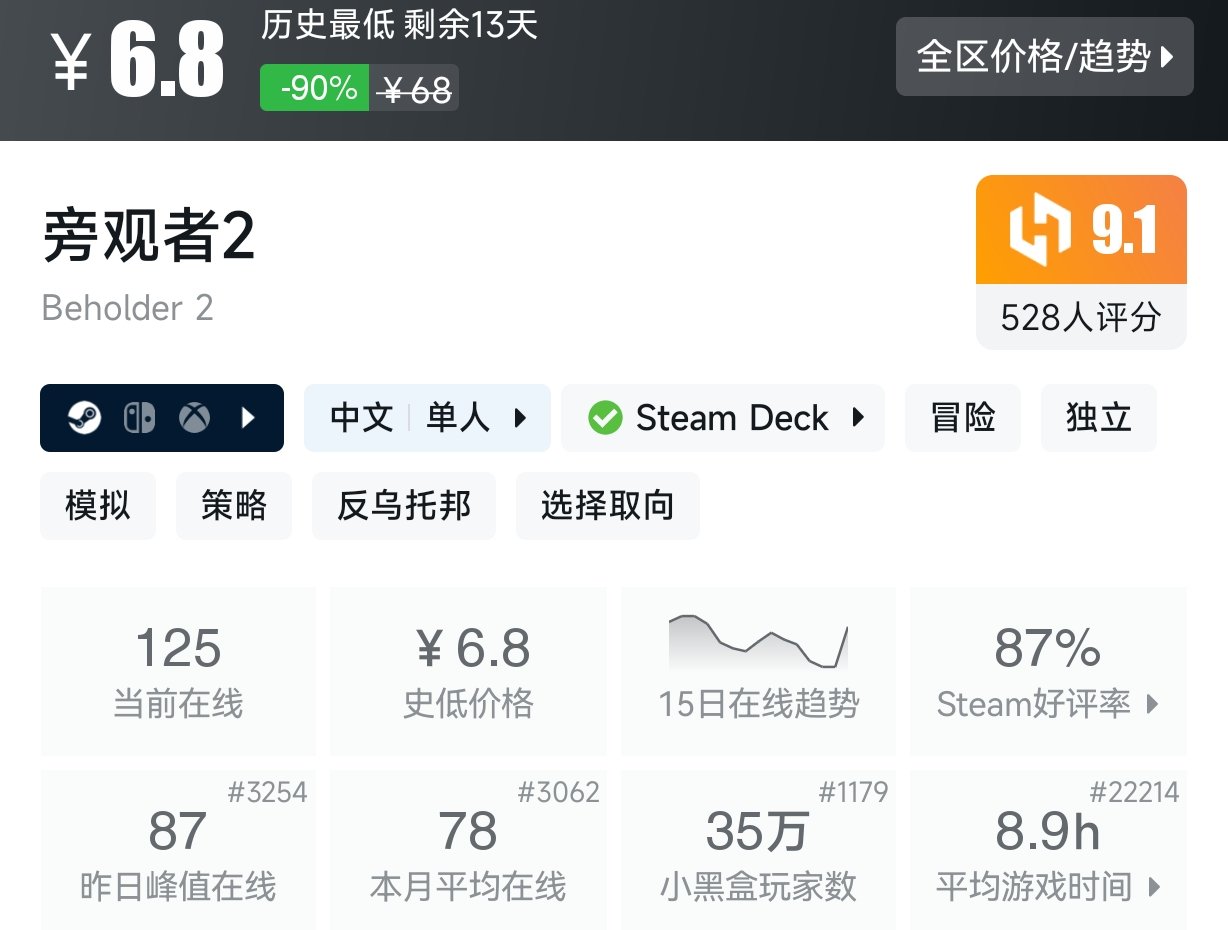The image size is (1228, 930).
Task: Click the ¥6.8 史低价格 stat card
Action: 467,670
